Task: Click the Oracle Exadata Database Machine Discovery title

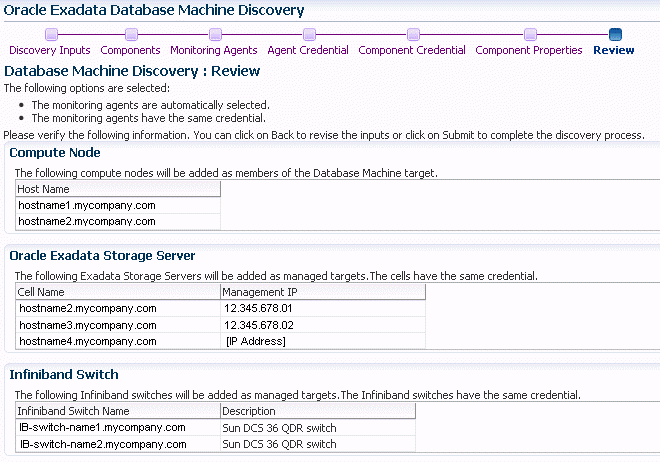Action: point(154,10)
